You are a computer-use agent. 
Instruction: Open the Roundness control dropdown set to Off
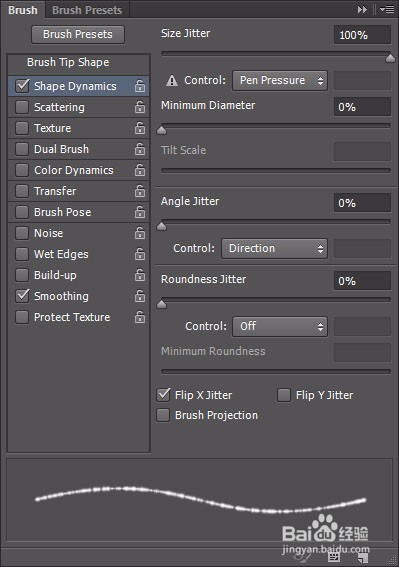(280, 327)
